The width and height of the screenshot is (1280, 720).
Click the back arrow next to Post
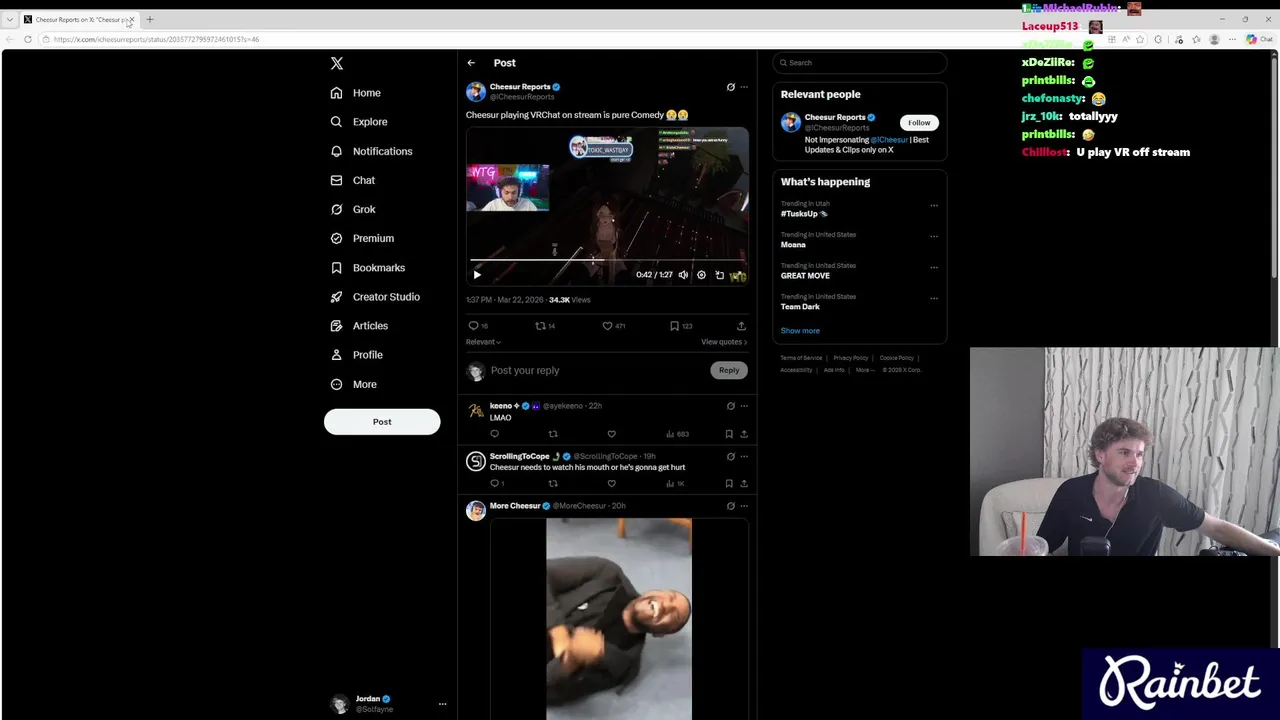[x=471, y=63]
